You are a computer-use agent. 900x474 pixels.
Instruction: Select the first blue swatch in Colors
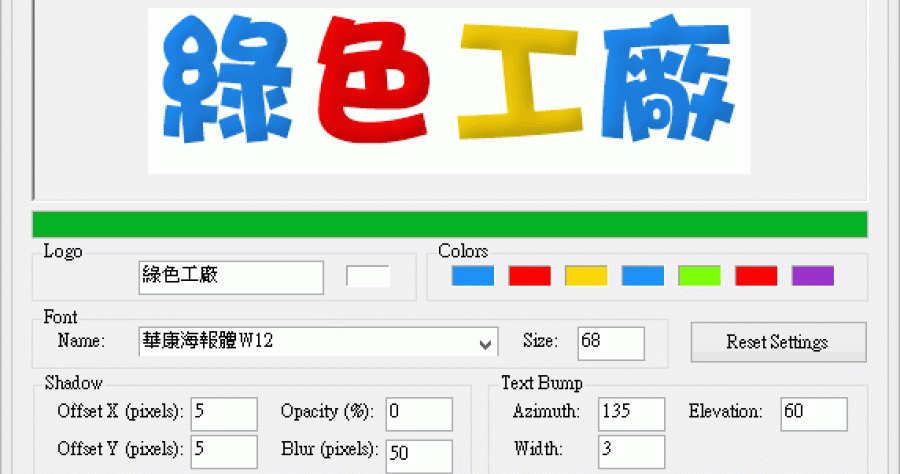coord(472,276)
